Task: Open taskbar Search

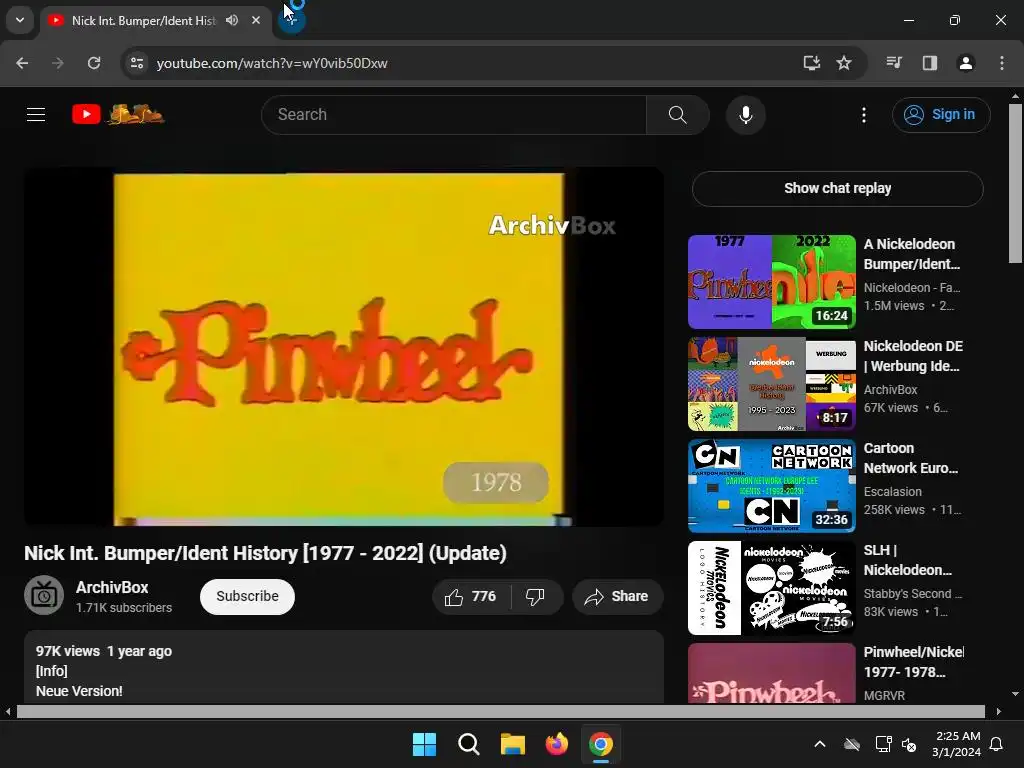Action: click(x=468, y=744)
